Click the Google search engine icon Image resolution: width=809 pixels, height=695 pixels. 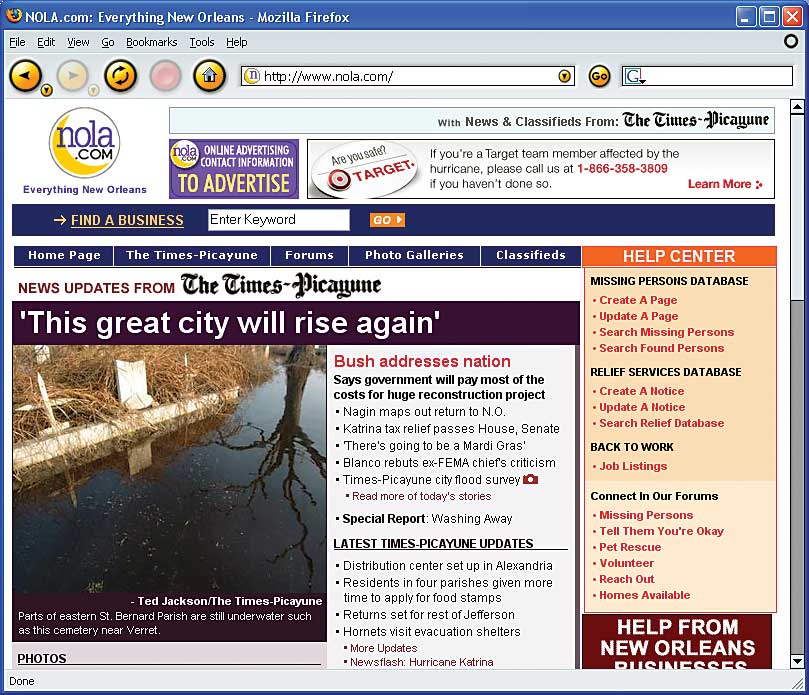click(633, 76)
